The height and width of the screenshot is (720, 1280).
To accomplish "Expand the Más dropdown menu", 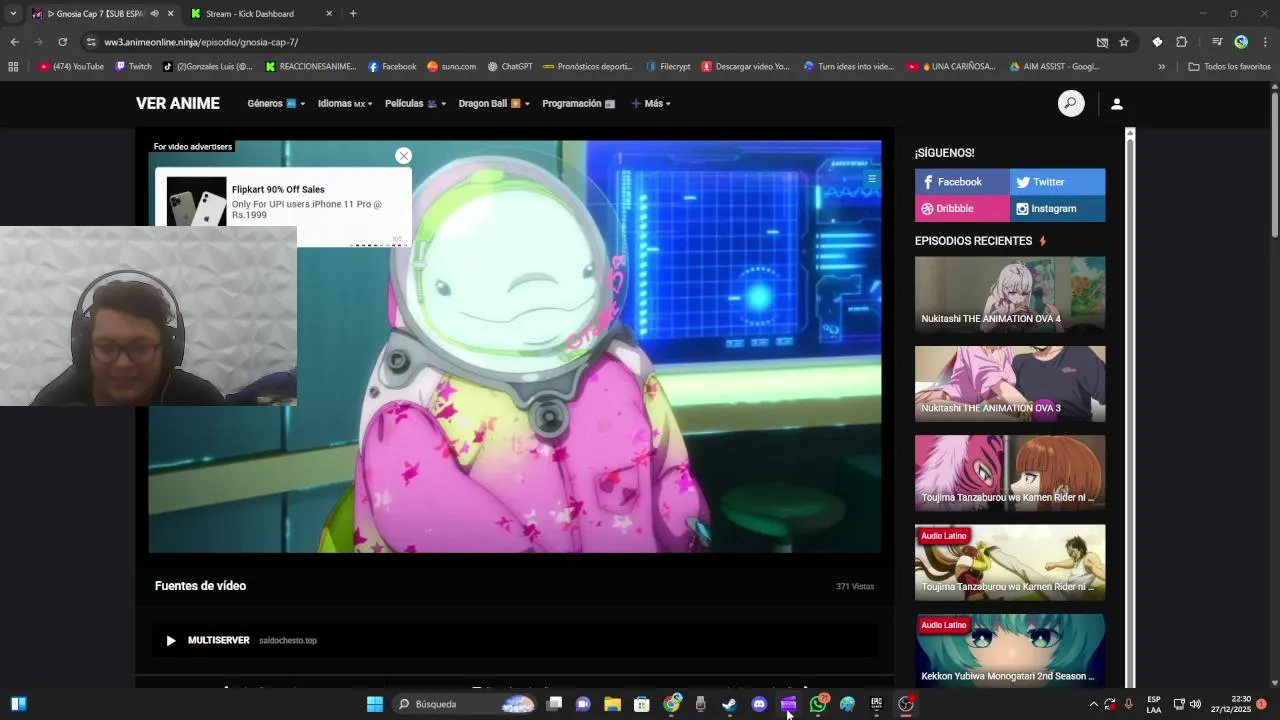I will tap(651, 104).
